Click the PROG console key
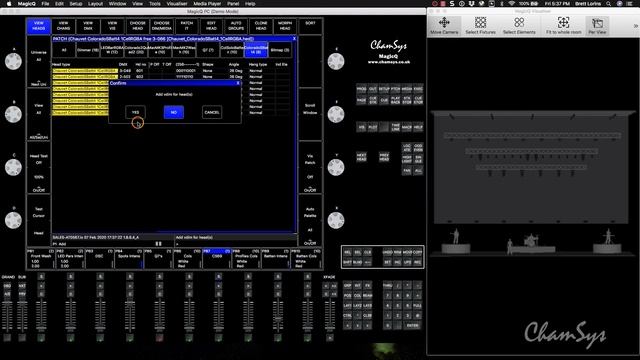Viewport: 640px width, 360px height. [361, 89]
